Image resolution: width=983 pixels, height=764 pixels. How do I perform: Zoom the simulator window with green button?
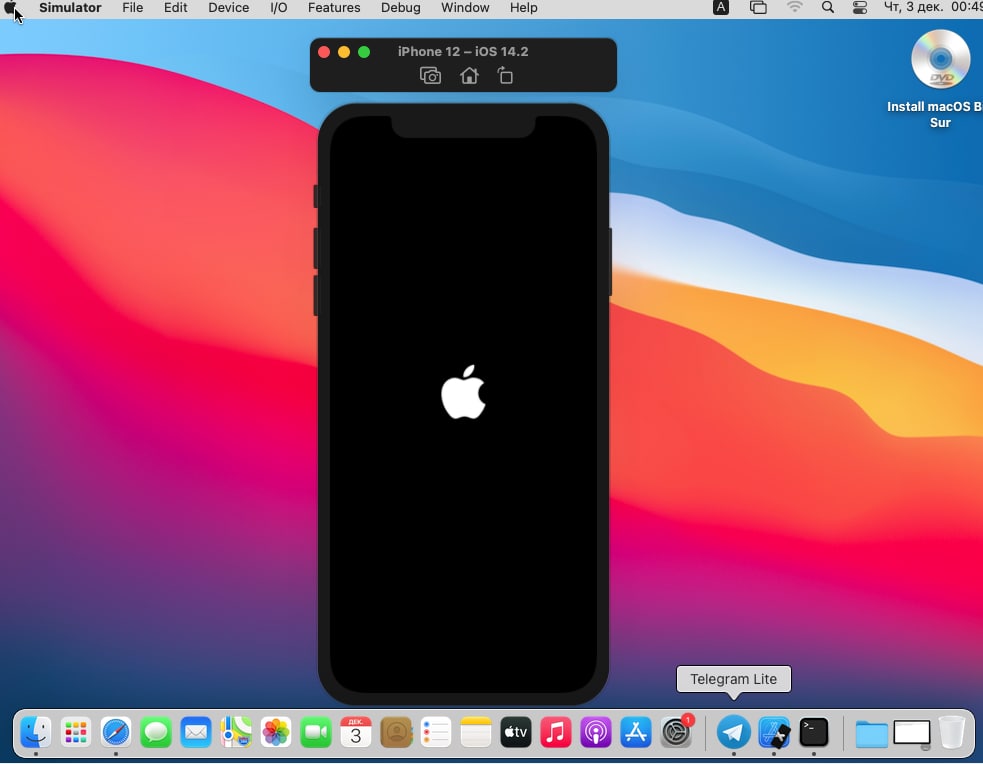click(364, 52)
